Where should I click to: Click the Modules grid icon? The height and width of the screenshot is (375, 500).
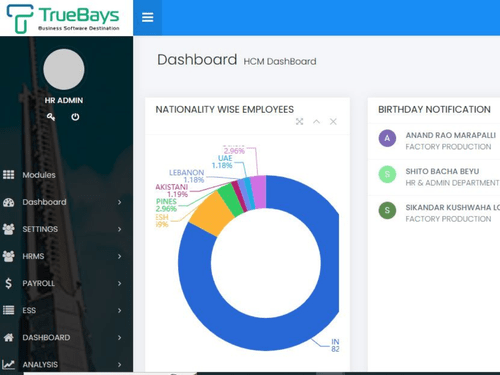click(9, 175)
